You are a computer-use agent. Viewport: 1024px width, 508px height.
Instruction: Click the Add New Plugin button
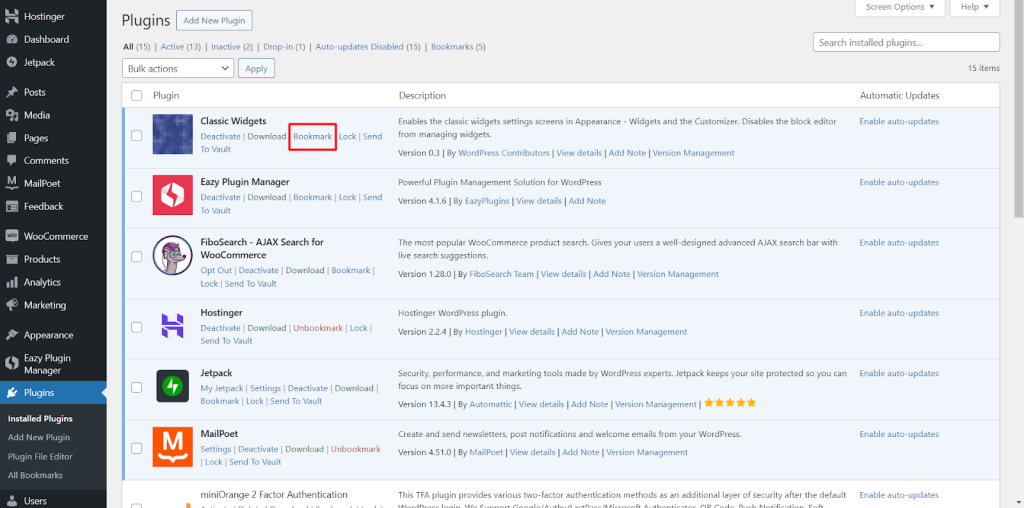[x=214, y=20]
